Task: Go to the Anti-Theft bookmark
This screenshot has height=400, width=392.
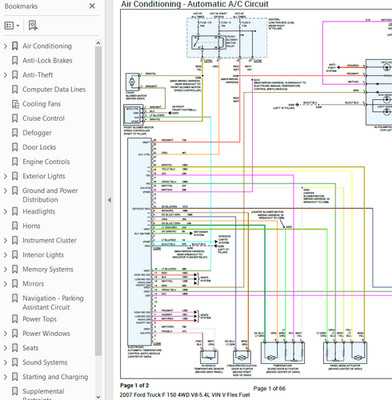Action: 38,75
